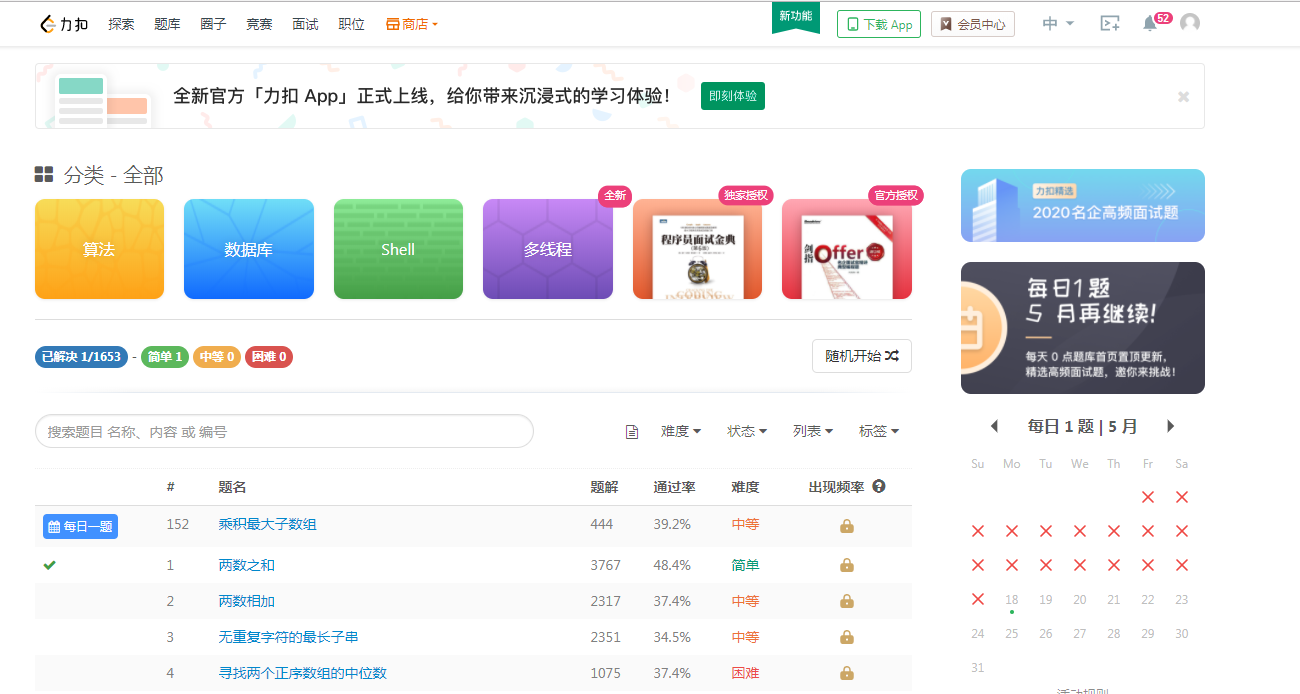
Task: Click the 2351 solutions count
Action: coord(606,637)
